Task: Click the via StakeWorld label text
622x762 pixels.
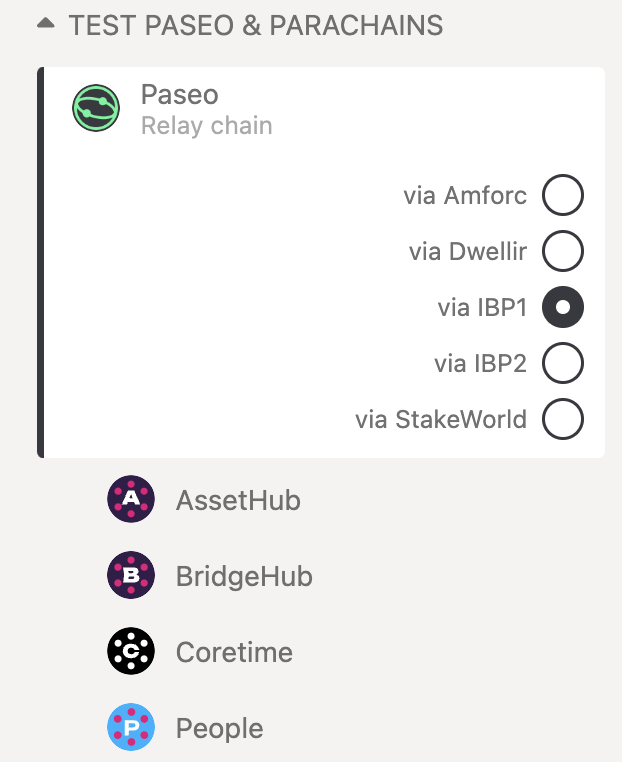Action: click(441, 419)
